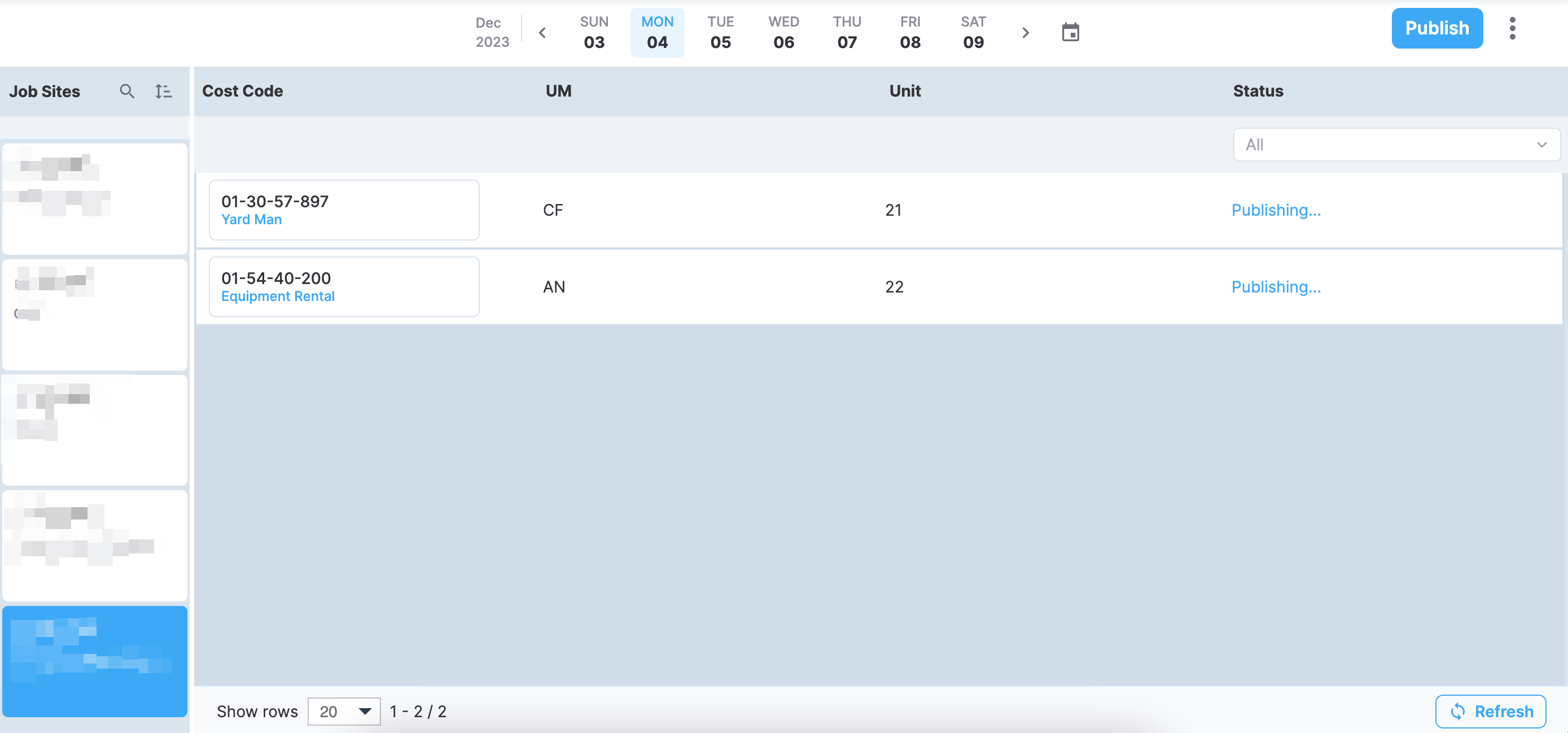
Task: Select THU 07 day tab
Action: pyautogui.click(x=847, y=33)
